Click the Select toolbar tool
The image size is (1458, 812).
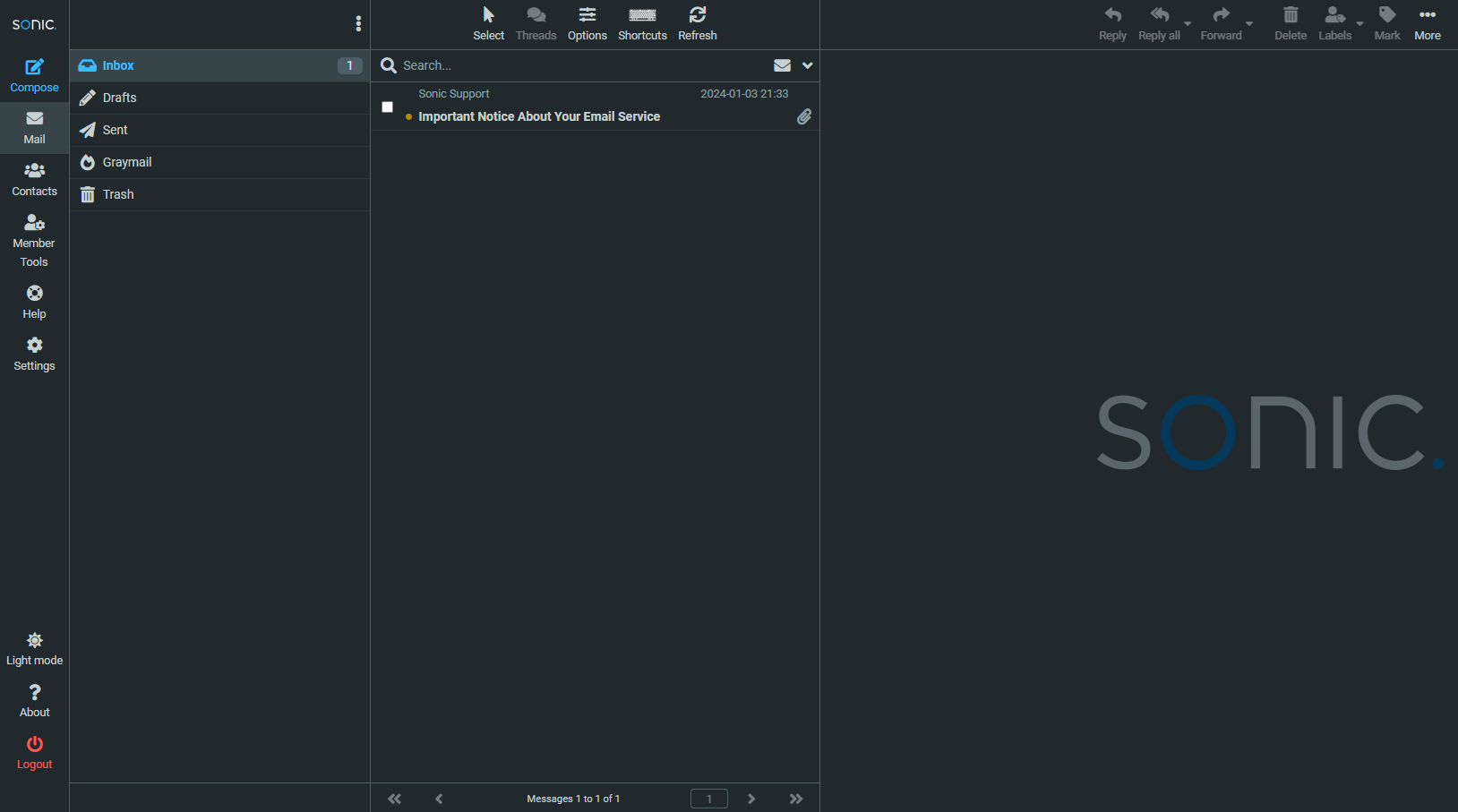pos(488,24)
